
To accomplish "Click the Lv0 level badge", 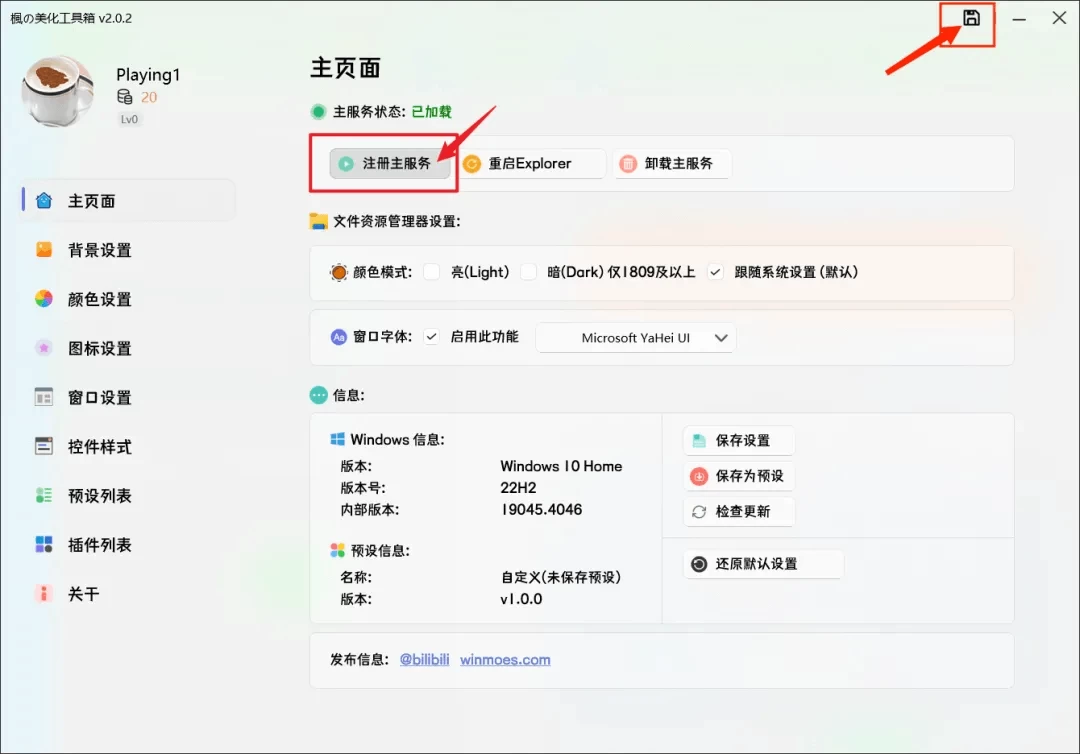I will (129, 119).
